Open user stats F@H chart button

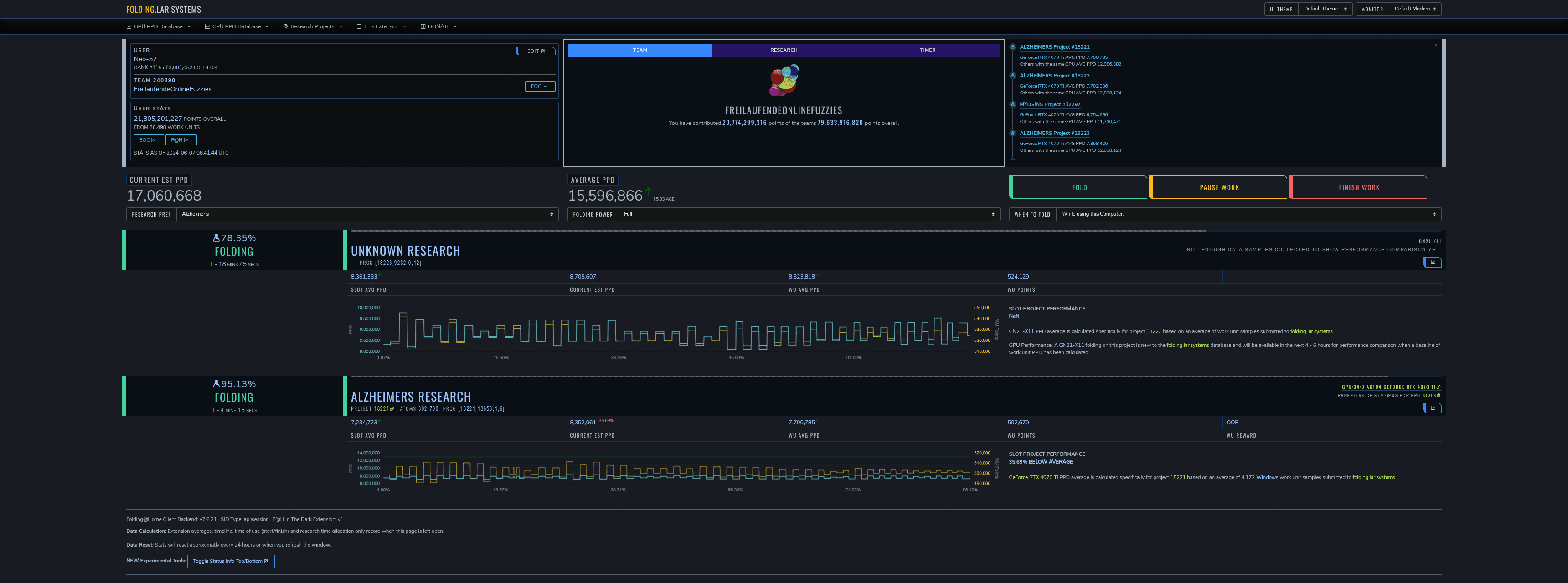pos(180,140)
